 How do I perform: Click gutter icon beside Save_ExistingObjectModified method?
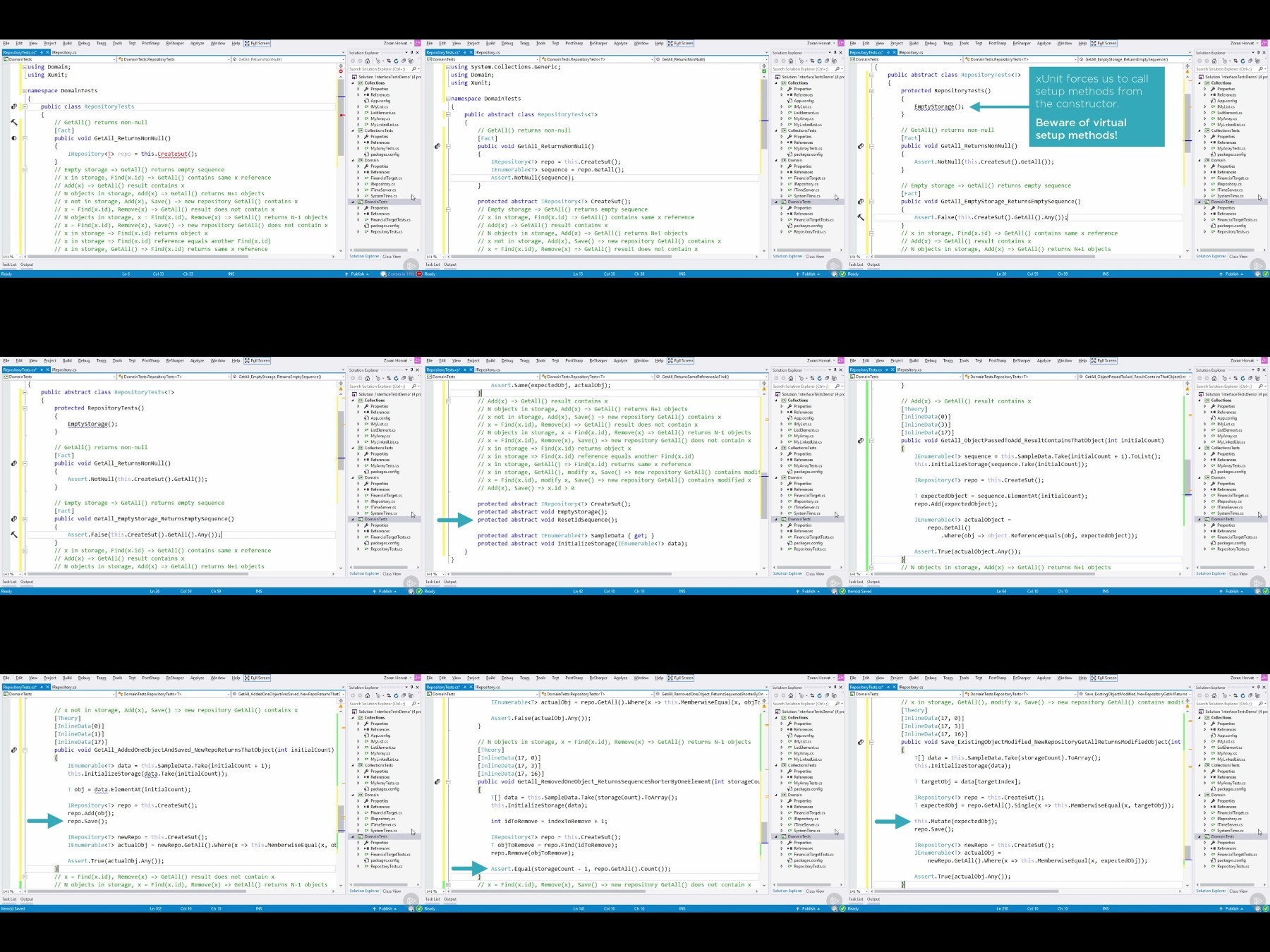860,742
